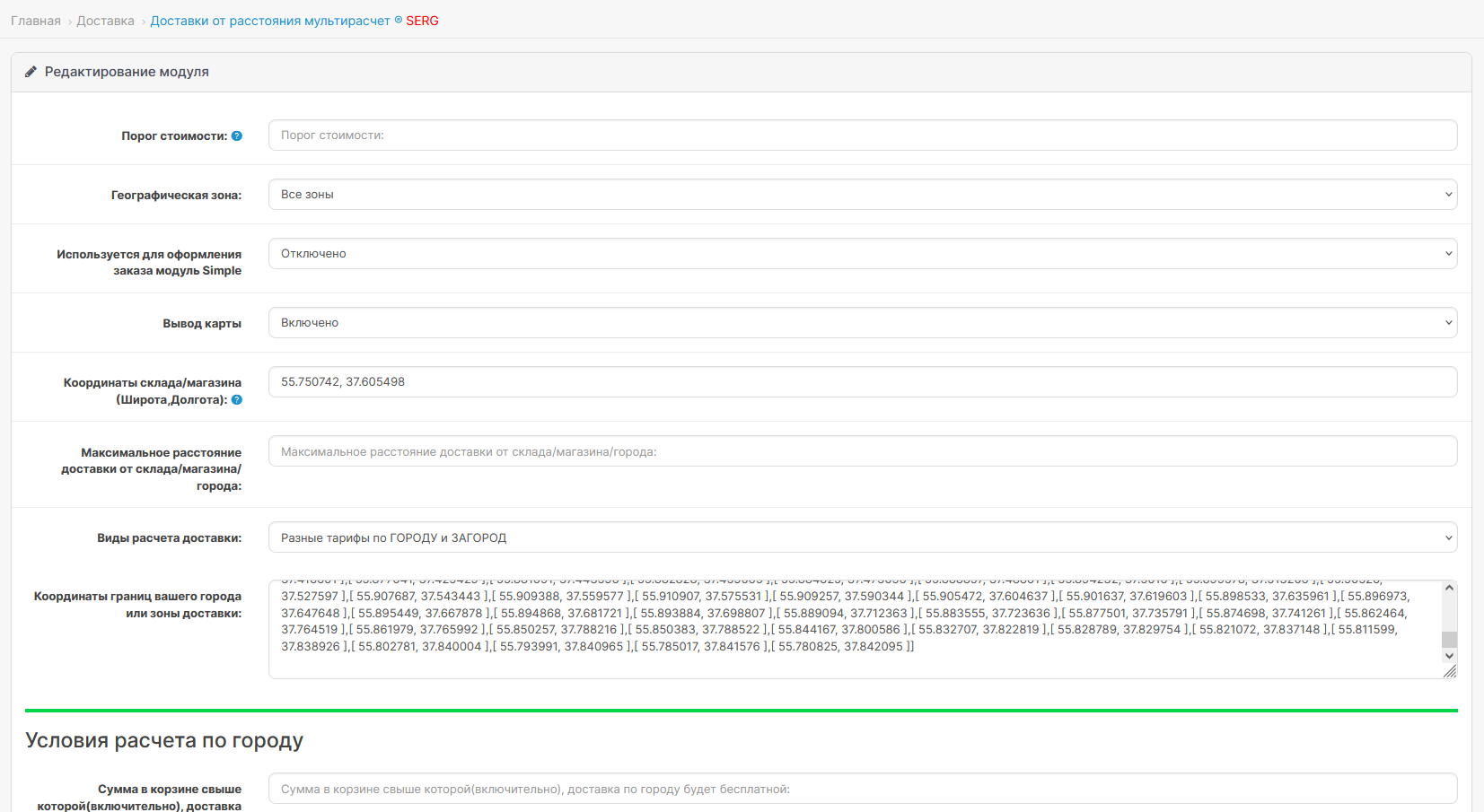The width and height of the screenshot is (1484, 812).
Task: Click SERG text in the breadcrumb
Action: tap(422, 21)
